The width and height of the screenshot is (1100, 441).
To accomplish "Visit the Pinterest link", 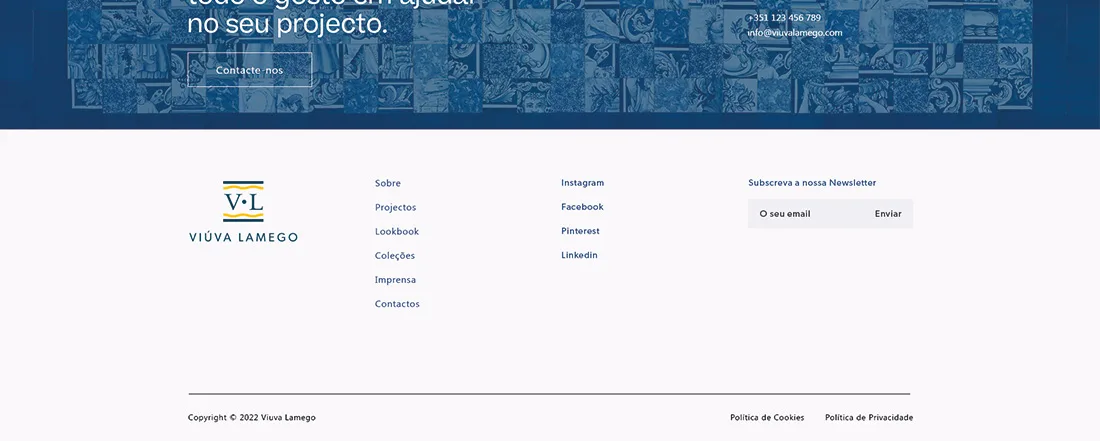I will [580, 231].
